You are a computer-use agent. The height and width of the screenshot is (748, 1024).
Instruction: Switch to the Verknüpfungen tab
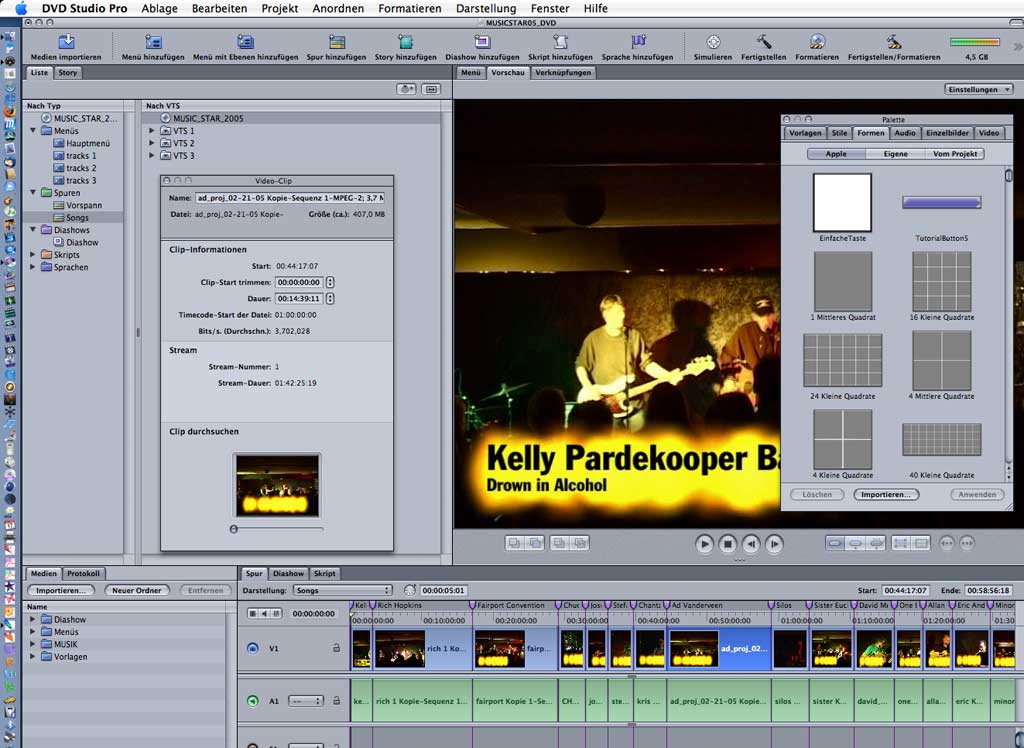point(562,73)
